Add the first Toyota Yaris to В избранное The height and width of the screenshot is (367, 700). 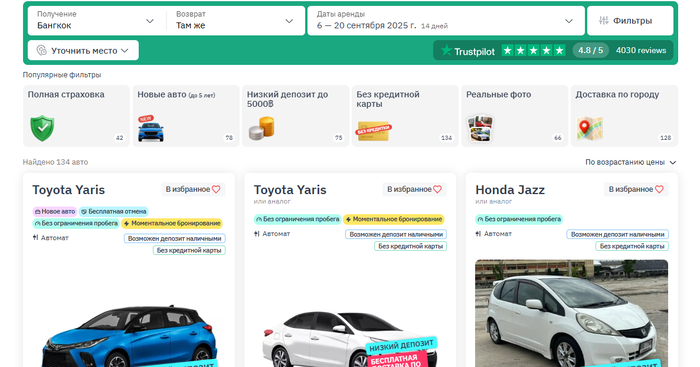click(193, 189)
